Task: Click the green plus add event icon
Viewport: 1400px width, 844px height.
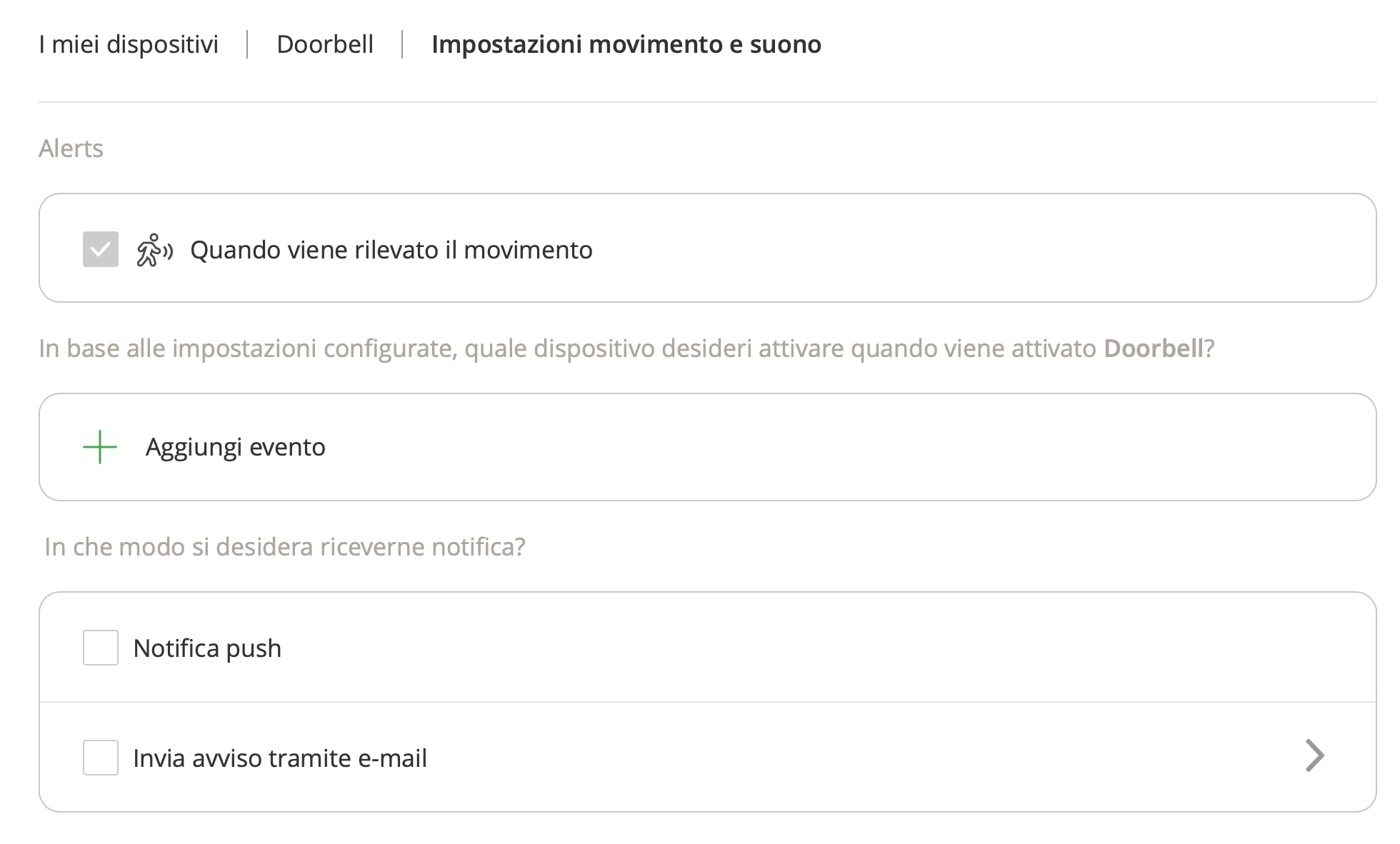Action: click(100, 447)
